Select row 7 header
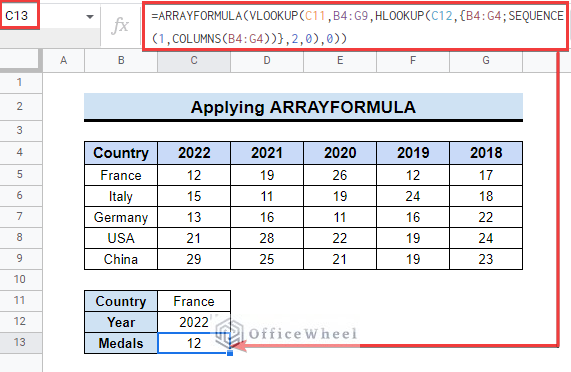Viewport: 571px width, 372px height. 20,217
